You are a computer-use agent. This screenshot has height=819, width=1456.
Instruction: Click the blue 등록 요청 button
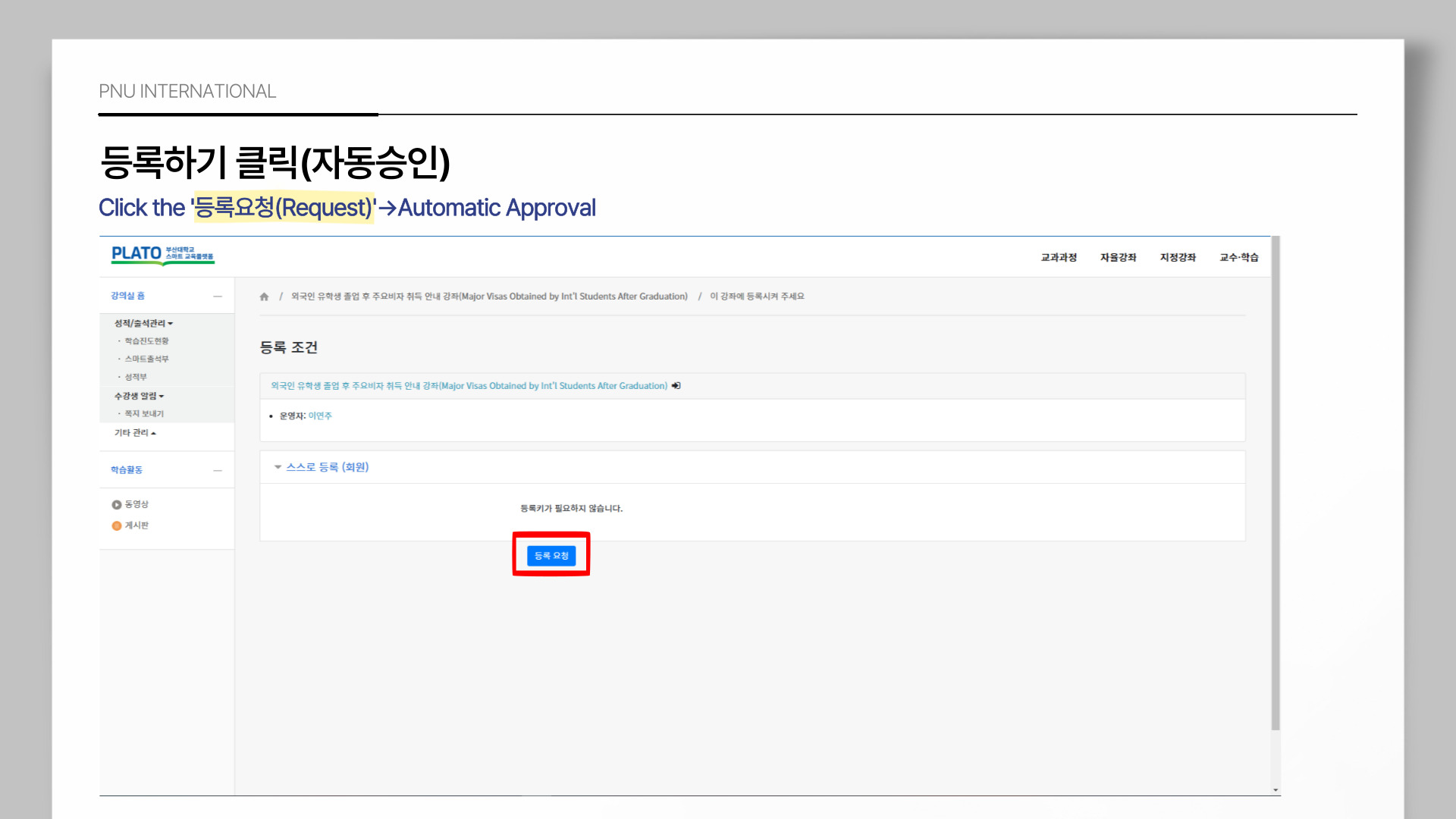click(551, 556)
